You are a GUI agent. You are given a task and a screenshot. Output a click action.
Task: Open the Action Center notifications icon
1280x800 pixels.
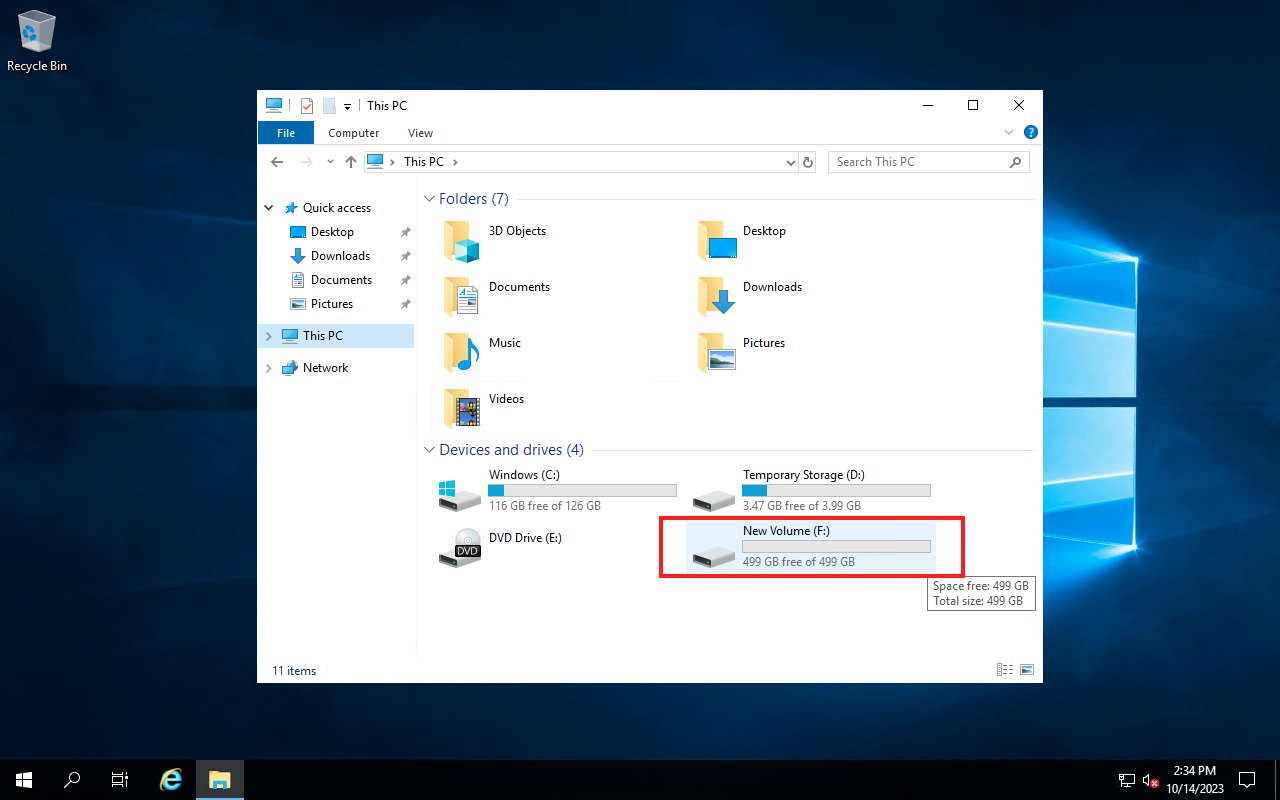coord(1247,780)
